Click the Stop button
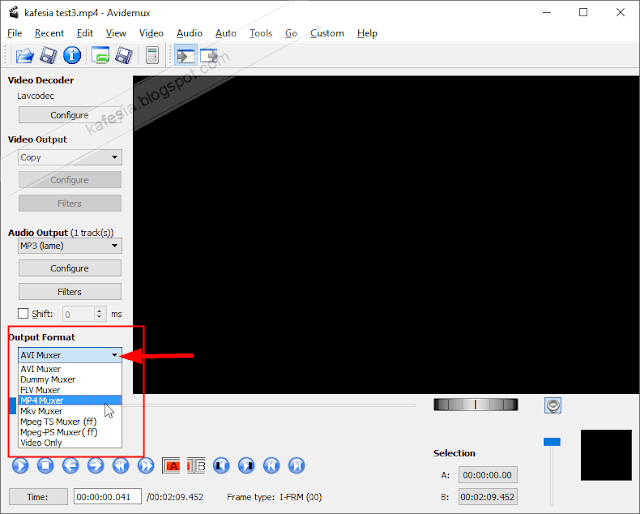The height and width of the screenshot is (514, 640). (45, 465)
